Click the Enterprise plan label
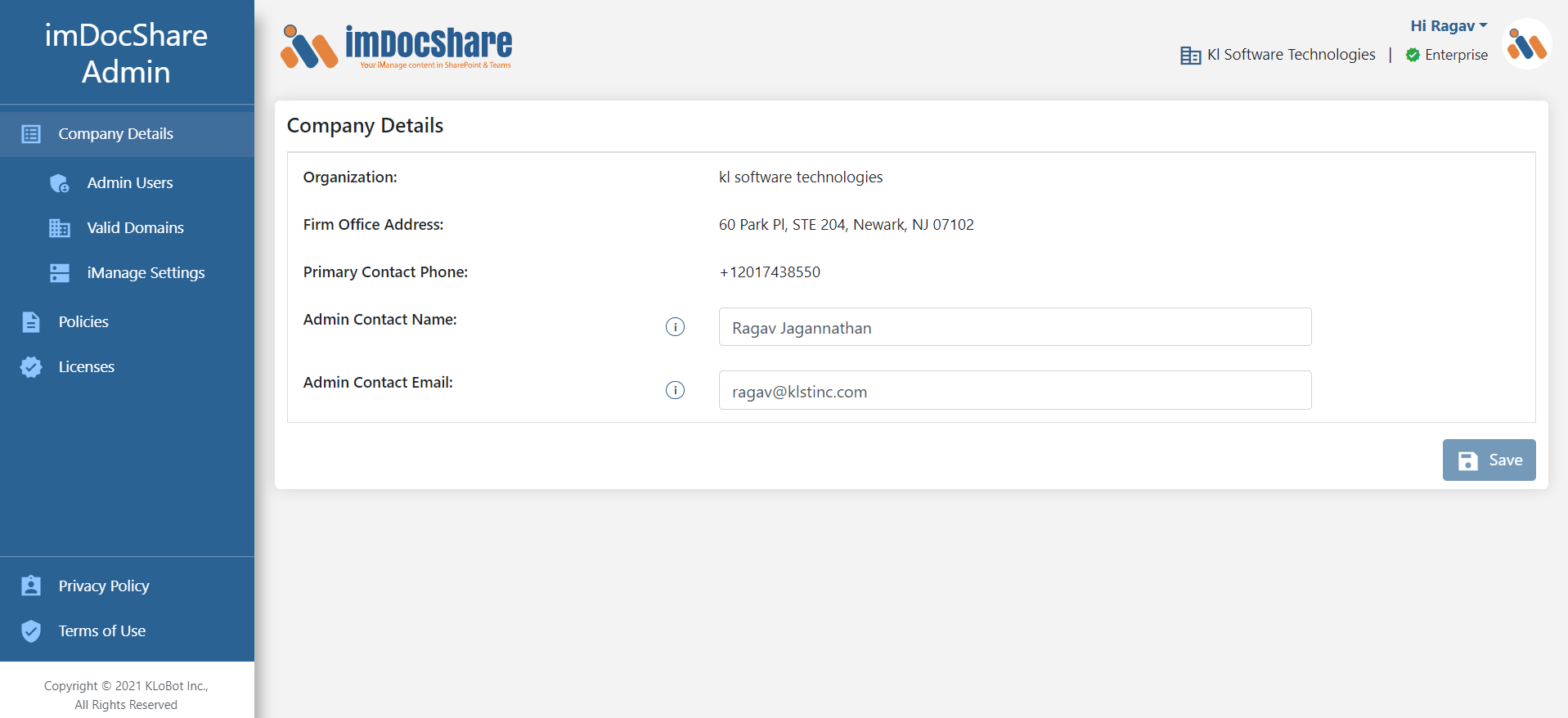 (1456, 55)
